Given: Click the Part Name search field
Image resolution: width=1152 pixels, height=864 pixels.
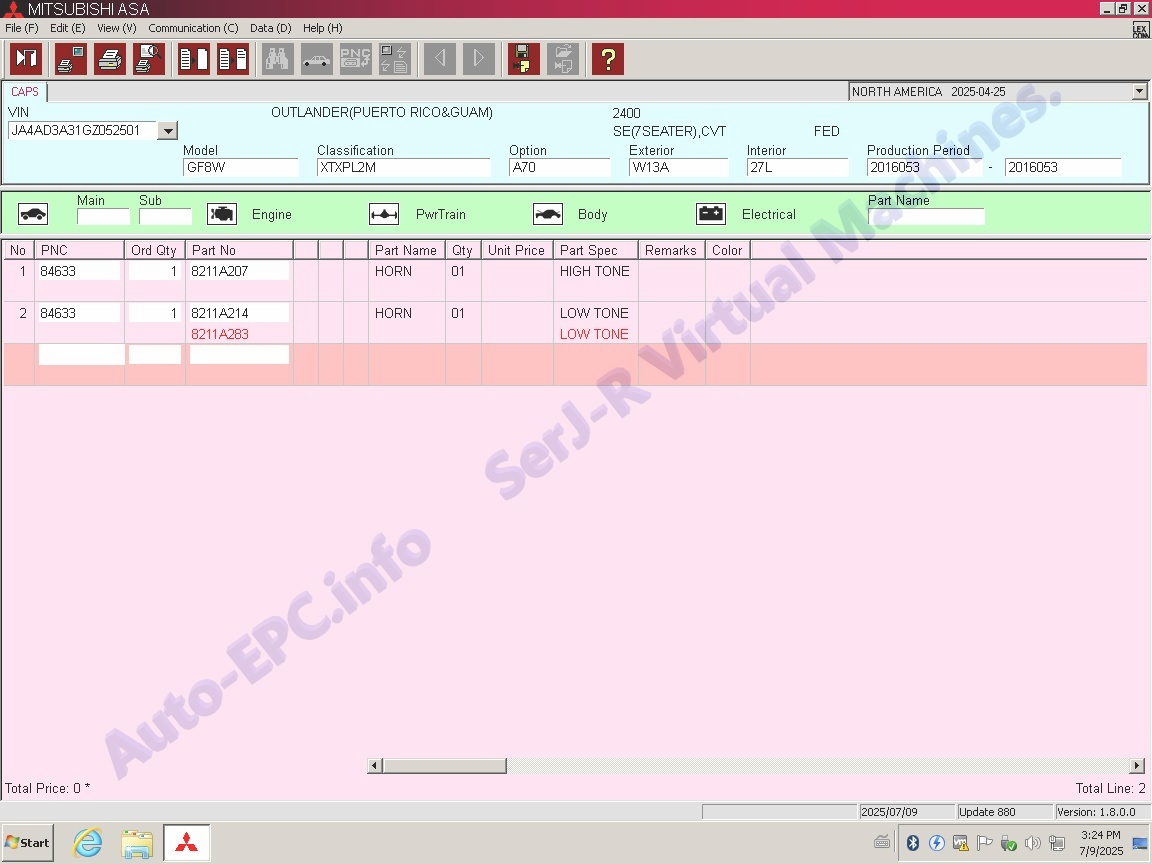Looking at the screenshot, I should 926,217.
